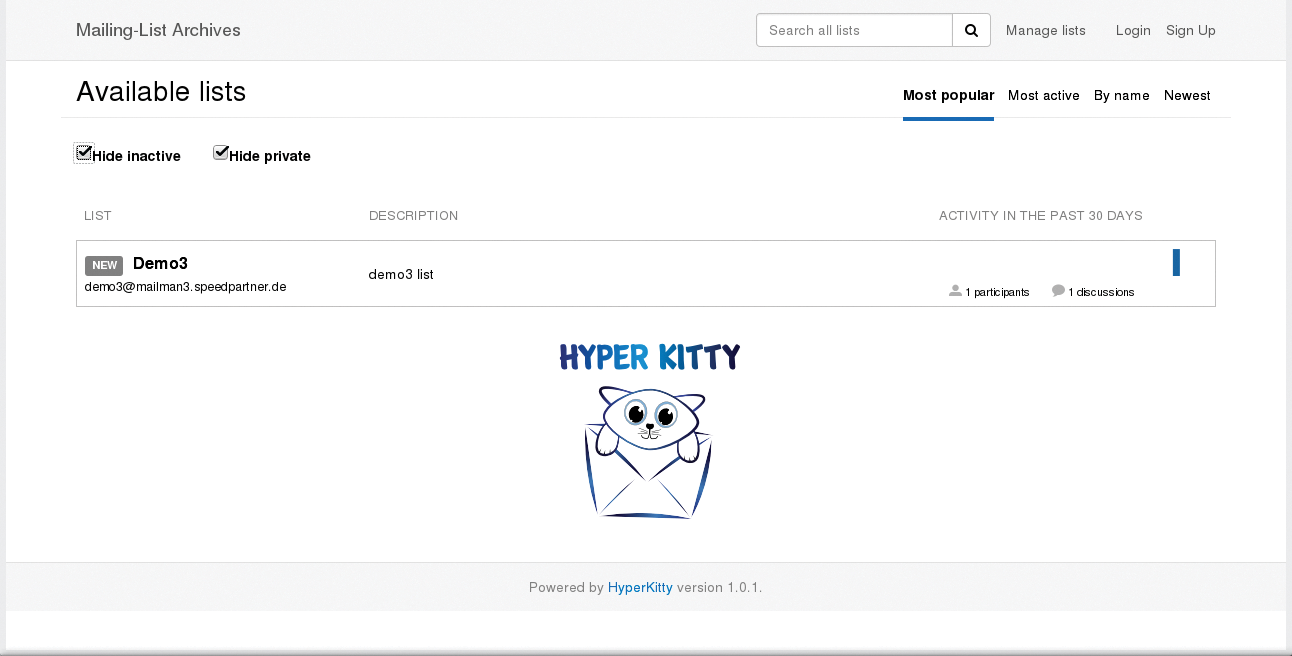Click the NEW badge on Demo3
This screenshot has height=656, width=1292.
click(104, 265)
